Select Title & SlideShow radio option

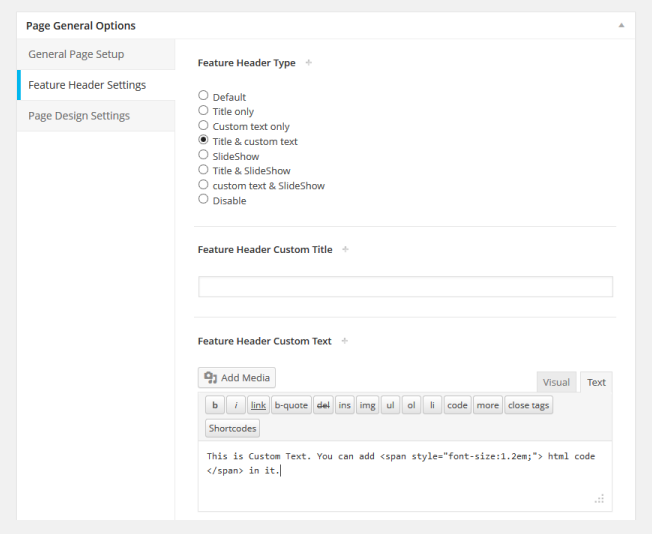click(203, 170)
